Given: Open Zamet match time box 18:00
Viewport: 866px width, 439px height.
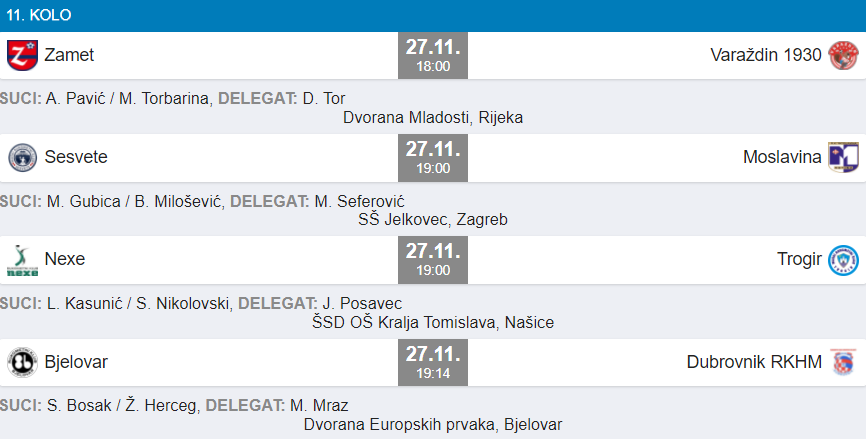Looking at the screenshot, I should [x=433, y=56].
